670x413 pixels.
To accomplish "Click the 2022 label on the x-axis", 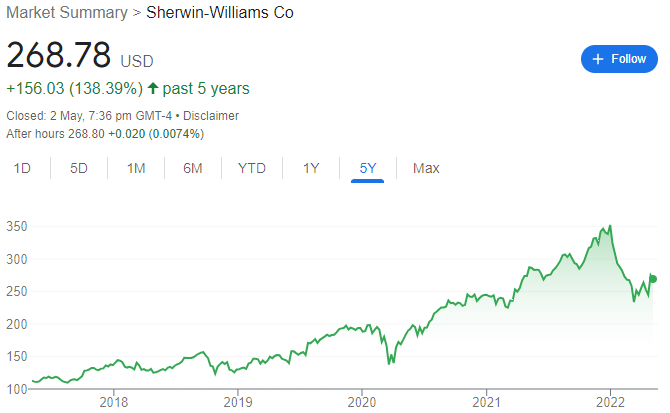I will coord(608,402).
